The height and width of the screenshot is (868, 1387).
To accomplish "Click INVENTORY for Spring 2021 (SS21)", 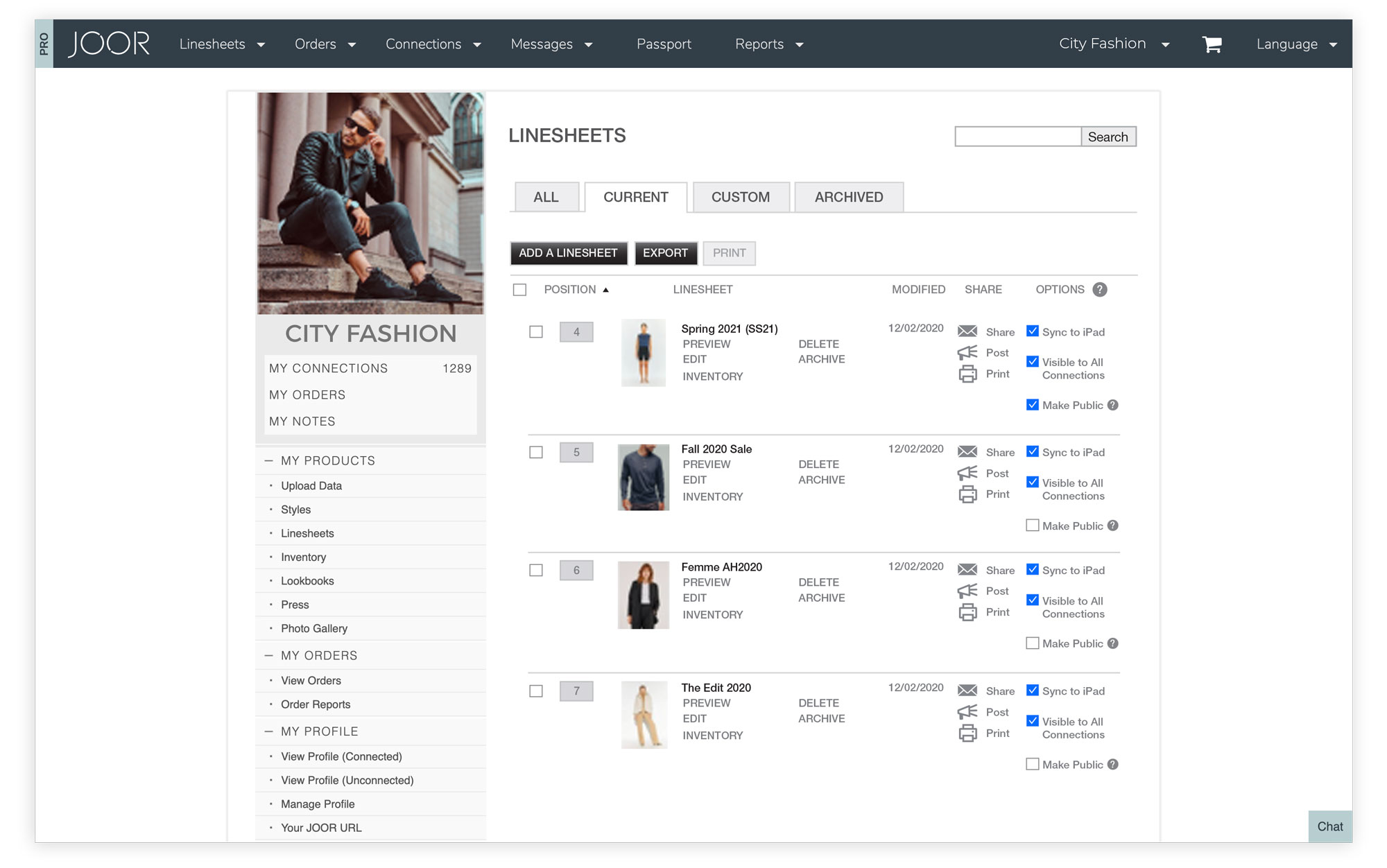I will (x=713, y=376).
